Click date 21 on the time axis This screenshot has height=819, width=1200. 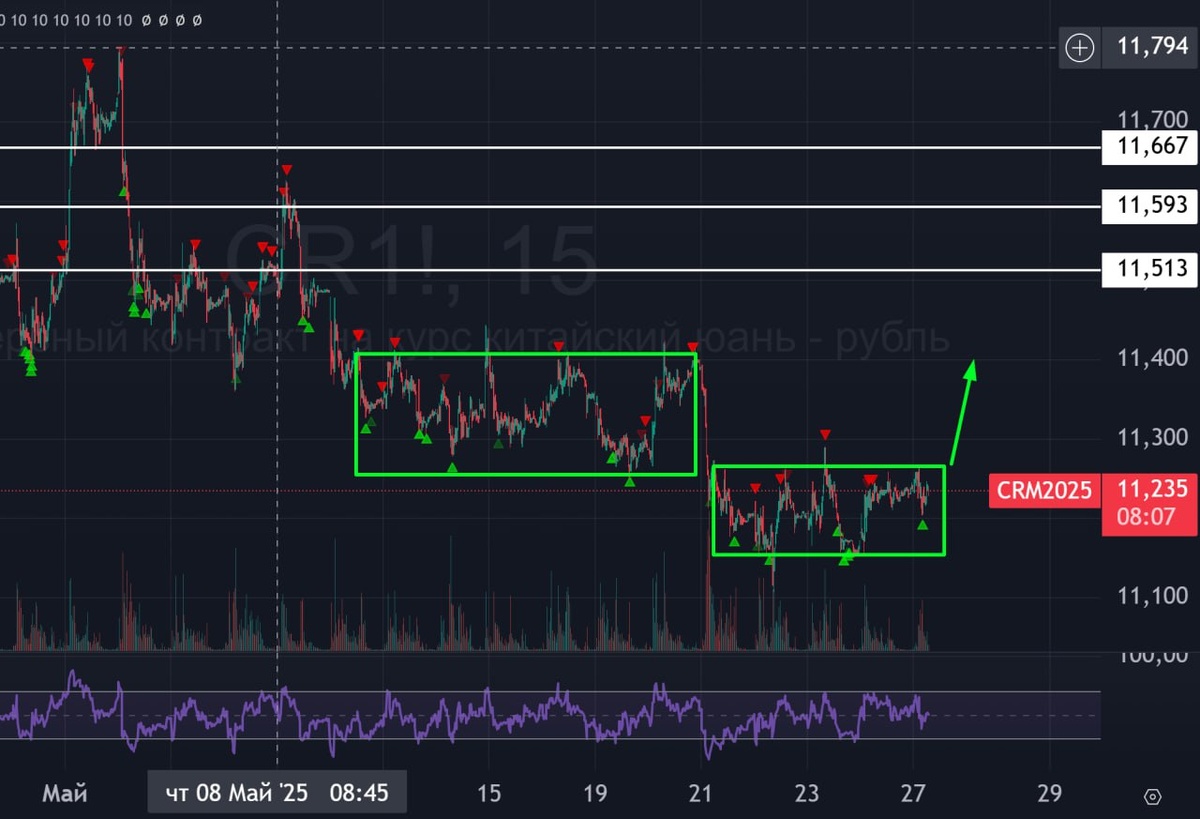pyautogui.click(x=701, y=794)
